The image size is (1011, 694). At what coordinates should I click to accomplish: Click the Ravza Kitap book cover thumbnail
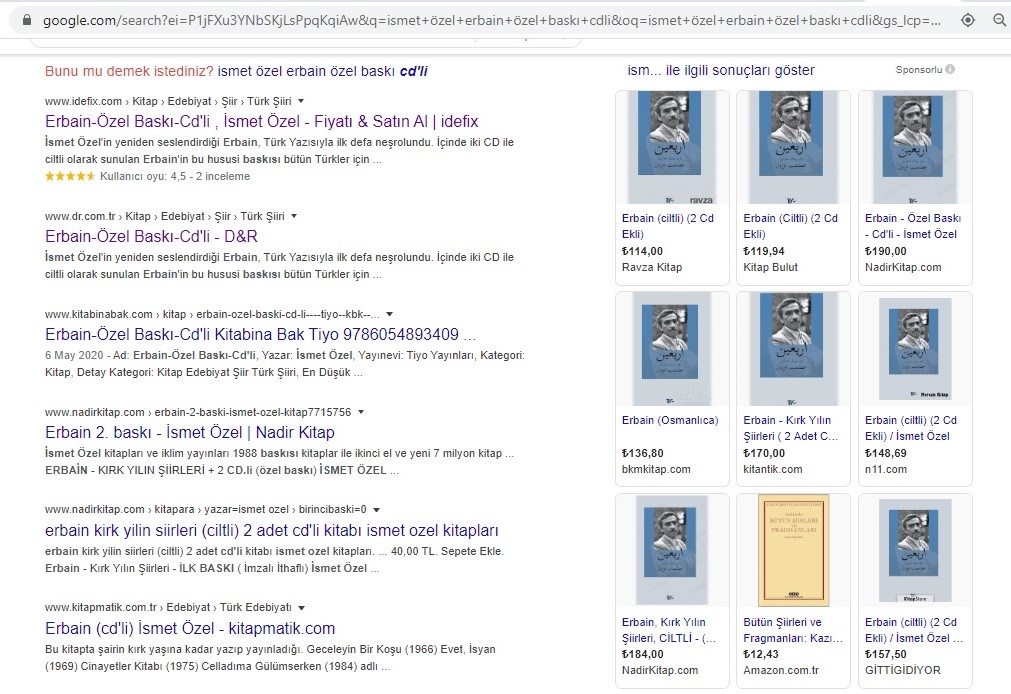(672, 147)
